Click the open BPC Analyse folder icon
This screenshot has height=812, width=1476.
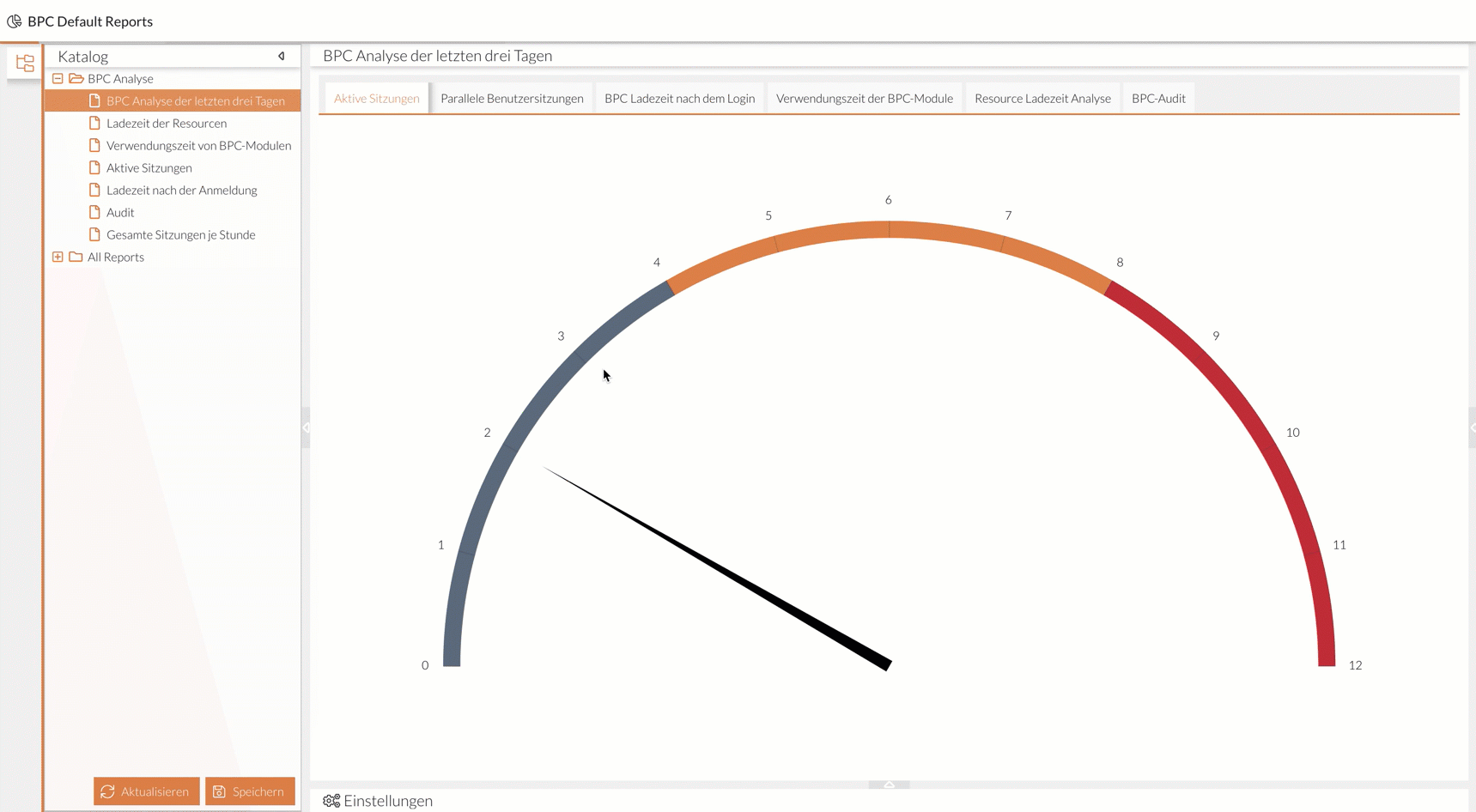(x=76, y=79)
